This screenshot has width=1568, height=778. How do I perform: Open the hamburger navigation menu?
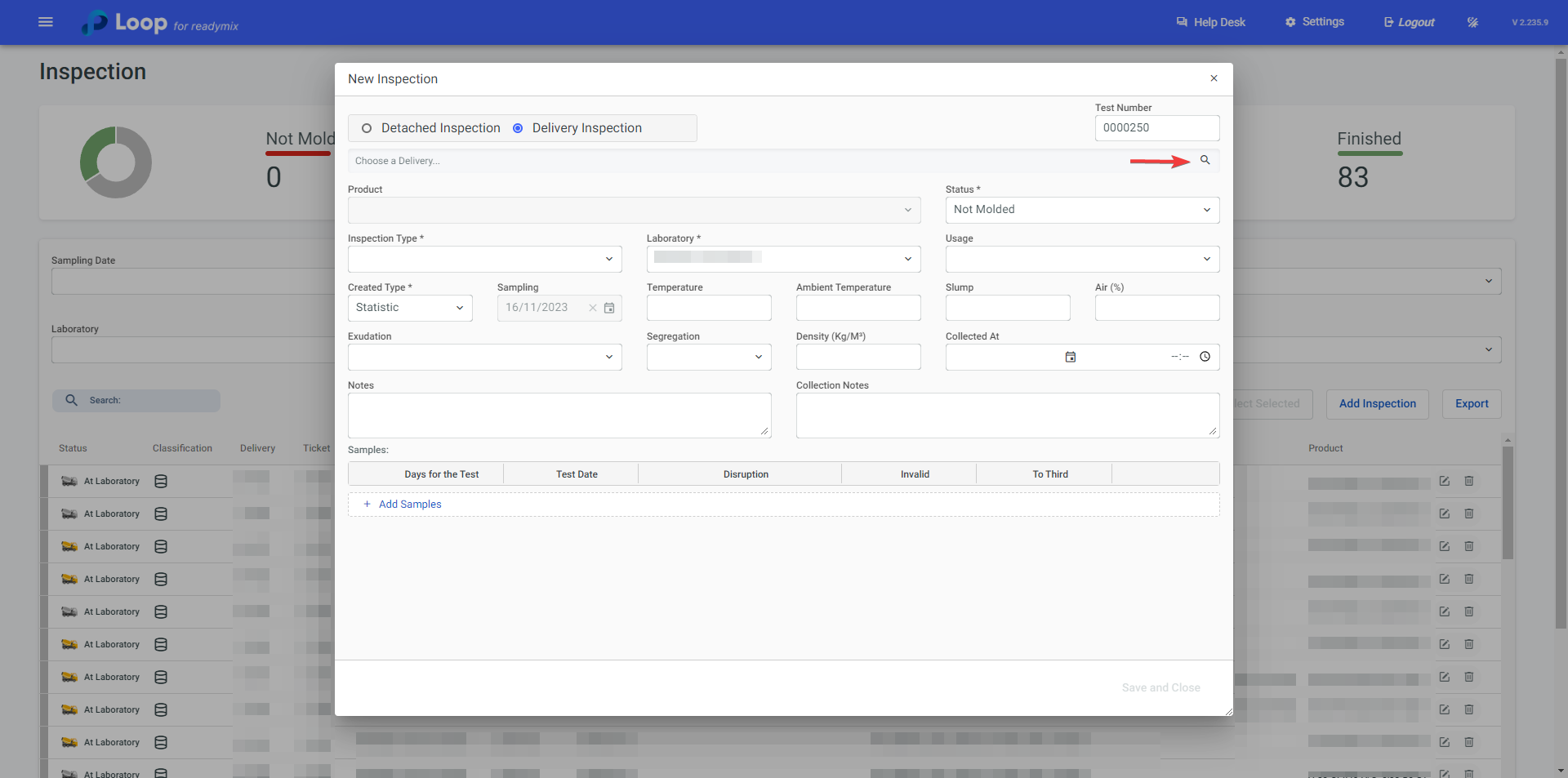coord(46,22)
